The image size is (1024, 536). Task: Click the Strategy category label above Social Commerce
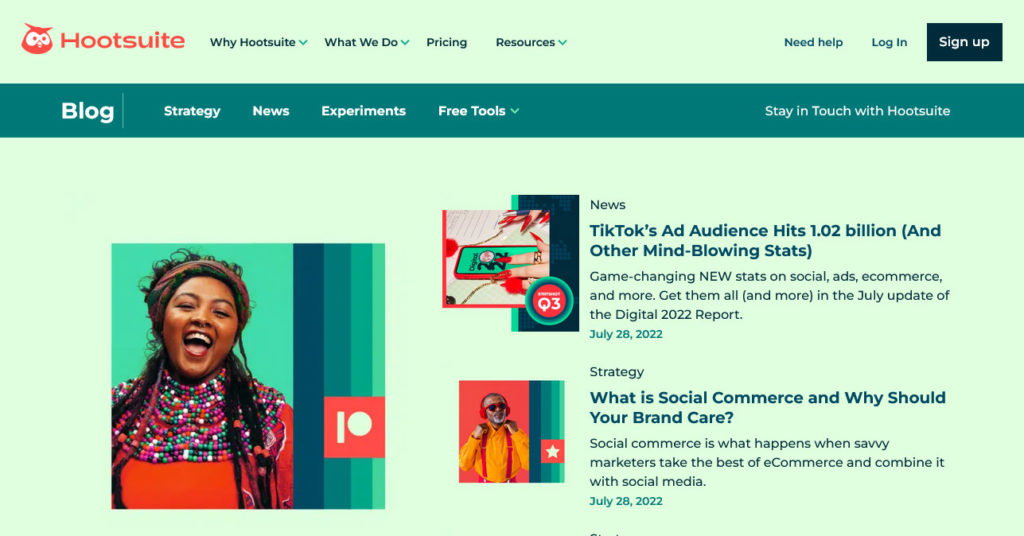pos(616,372)
